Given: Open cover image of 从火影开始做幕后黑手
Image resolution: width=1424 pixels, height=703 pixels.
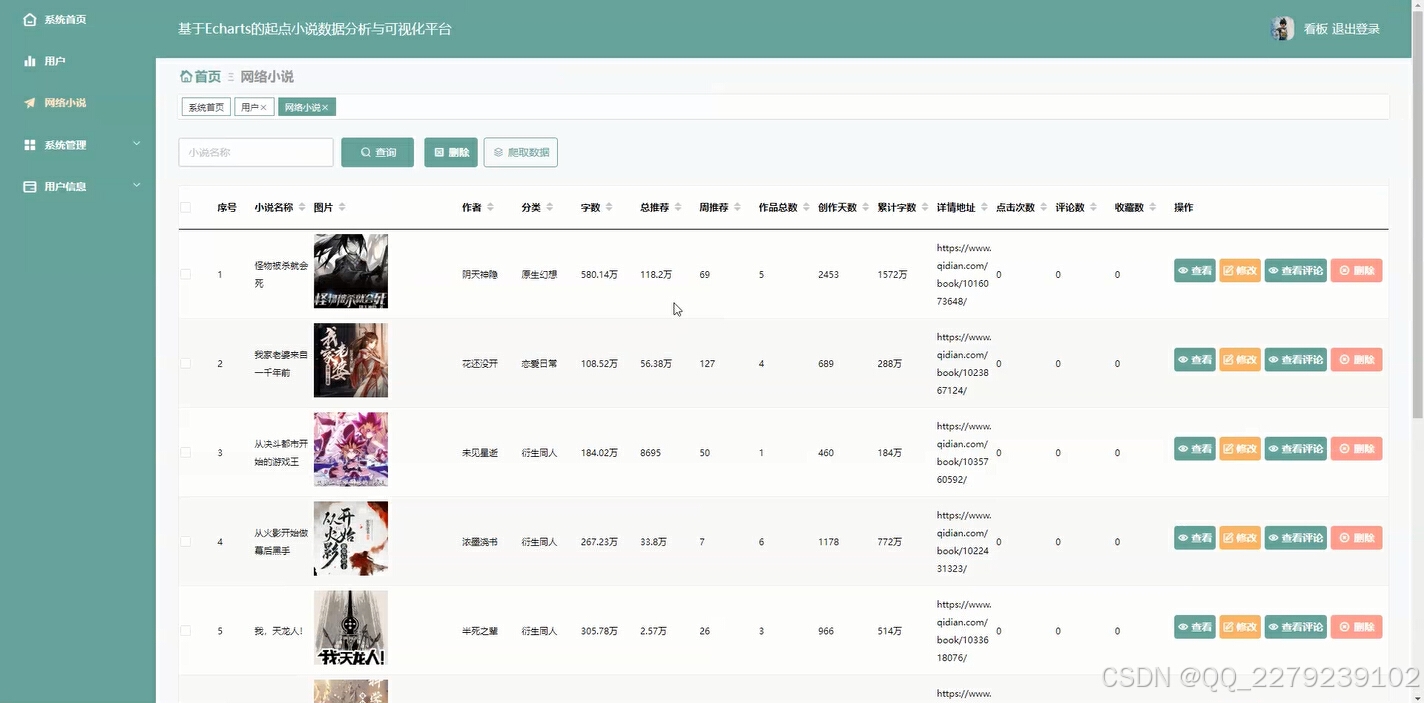Looking at the screenshot, I should (351, 538).
